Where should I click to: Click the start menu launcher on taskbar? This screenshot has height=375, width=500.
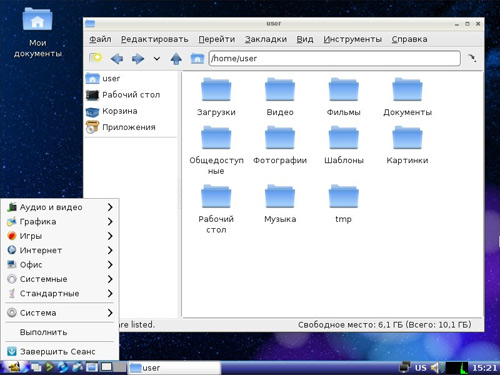[x=15, y=368]
